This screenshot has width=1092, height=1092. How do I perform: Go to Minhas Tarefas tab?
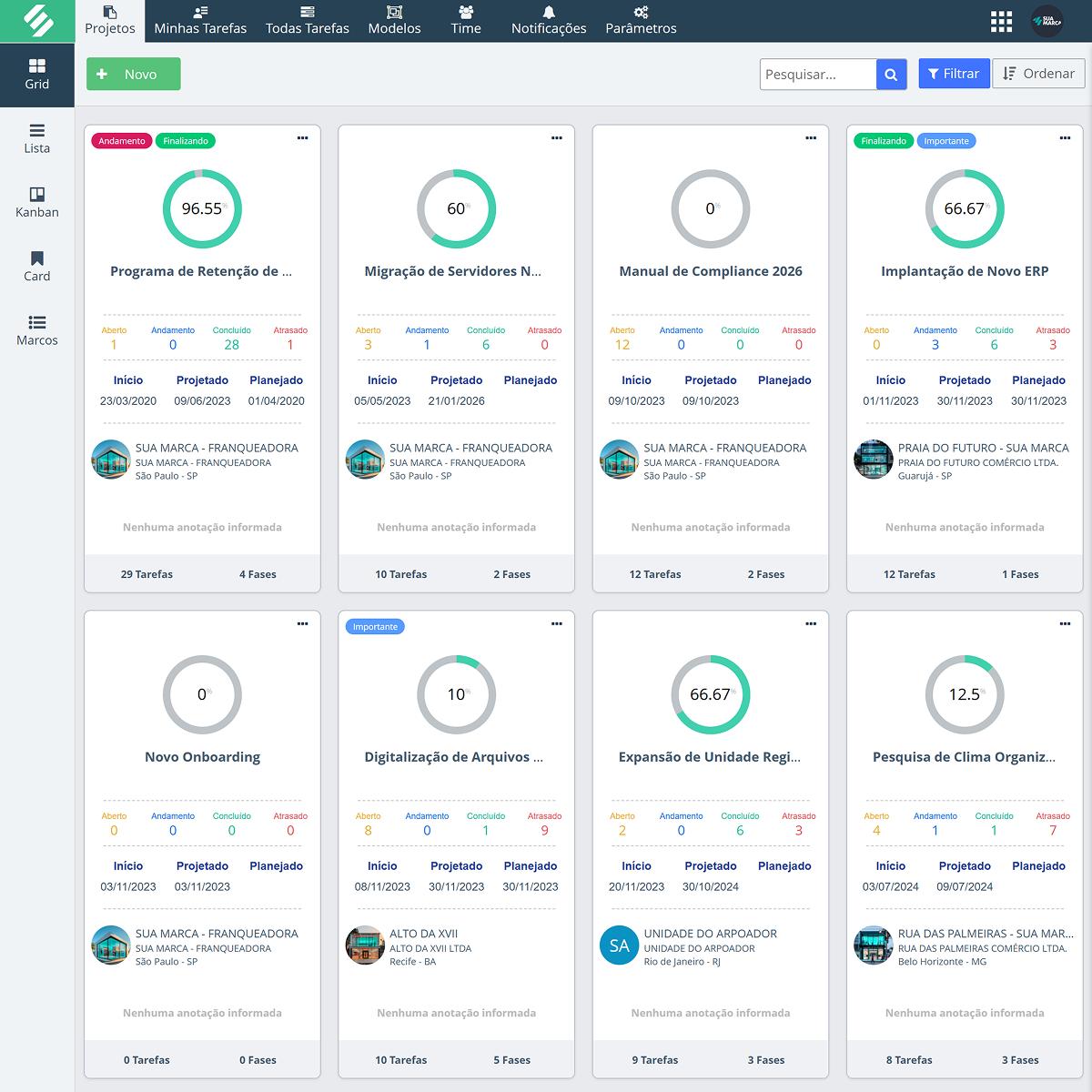[200, 20]
